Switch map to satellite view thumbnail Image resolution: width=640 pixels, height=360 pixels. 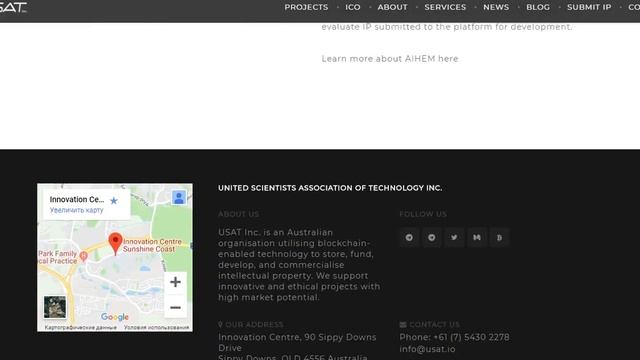(x=55, y=307)
